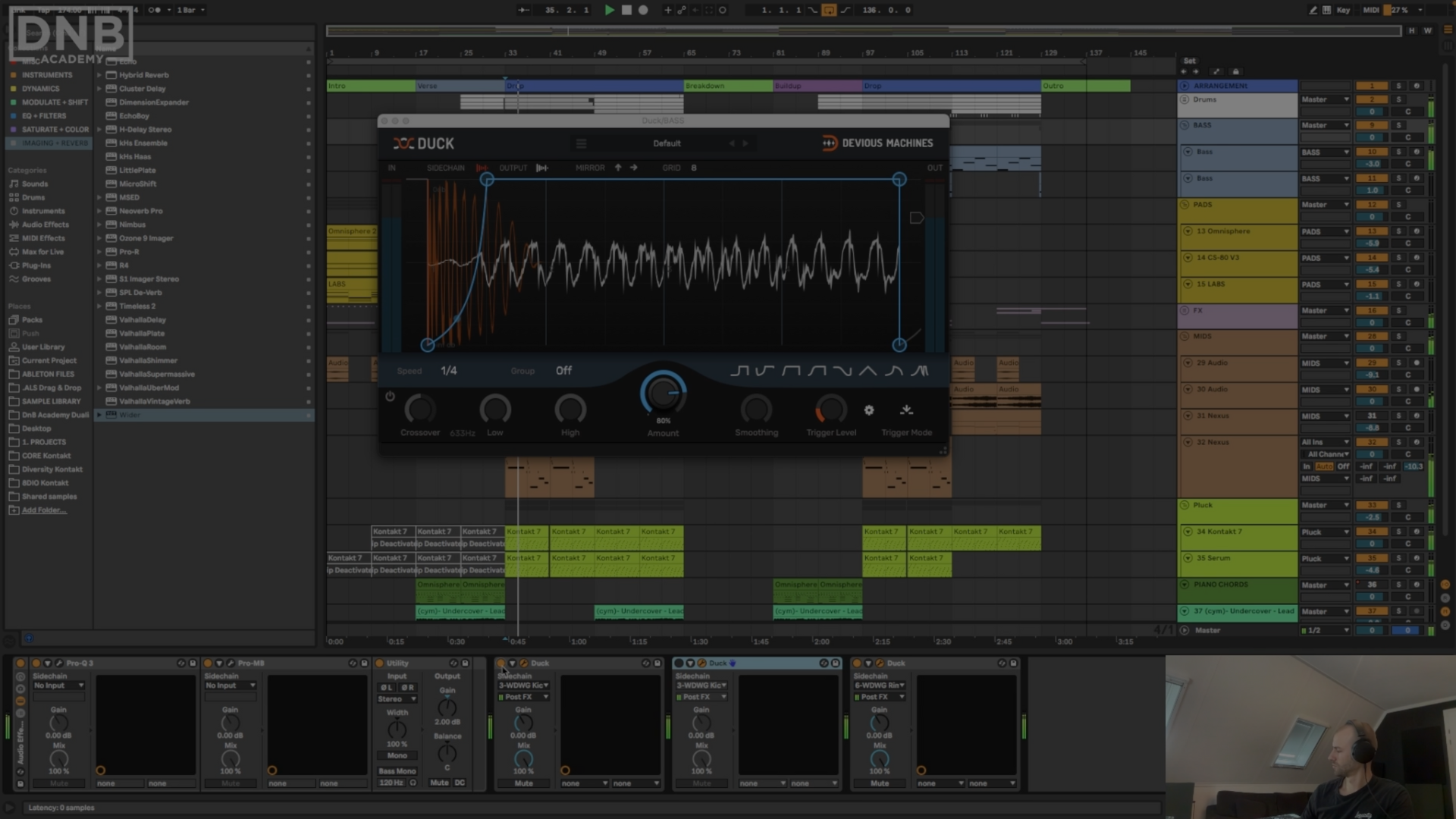Mirror the Duck curve vertically
This screenshot has height=819, width=1456.
618,168
